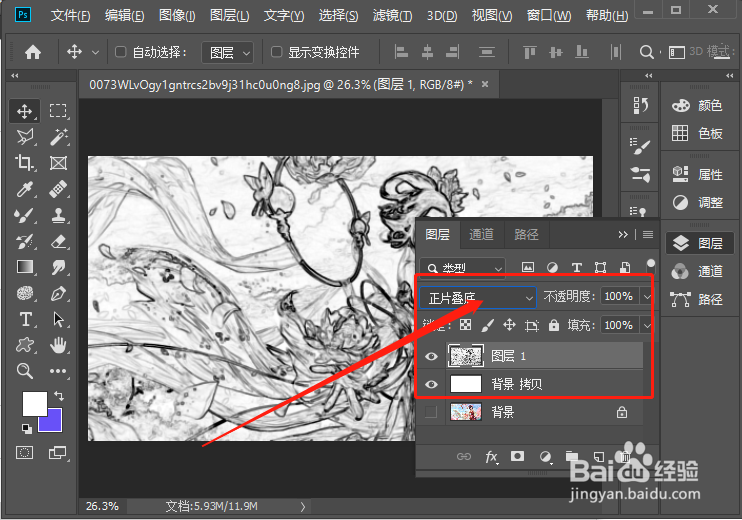Toggle lock all layer attributes

(x=554, y=325)
